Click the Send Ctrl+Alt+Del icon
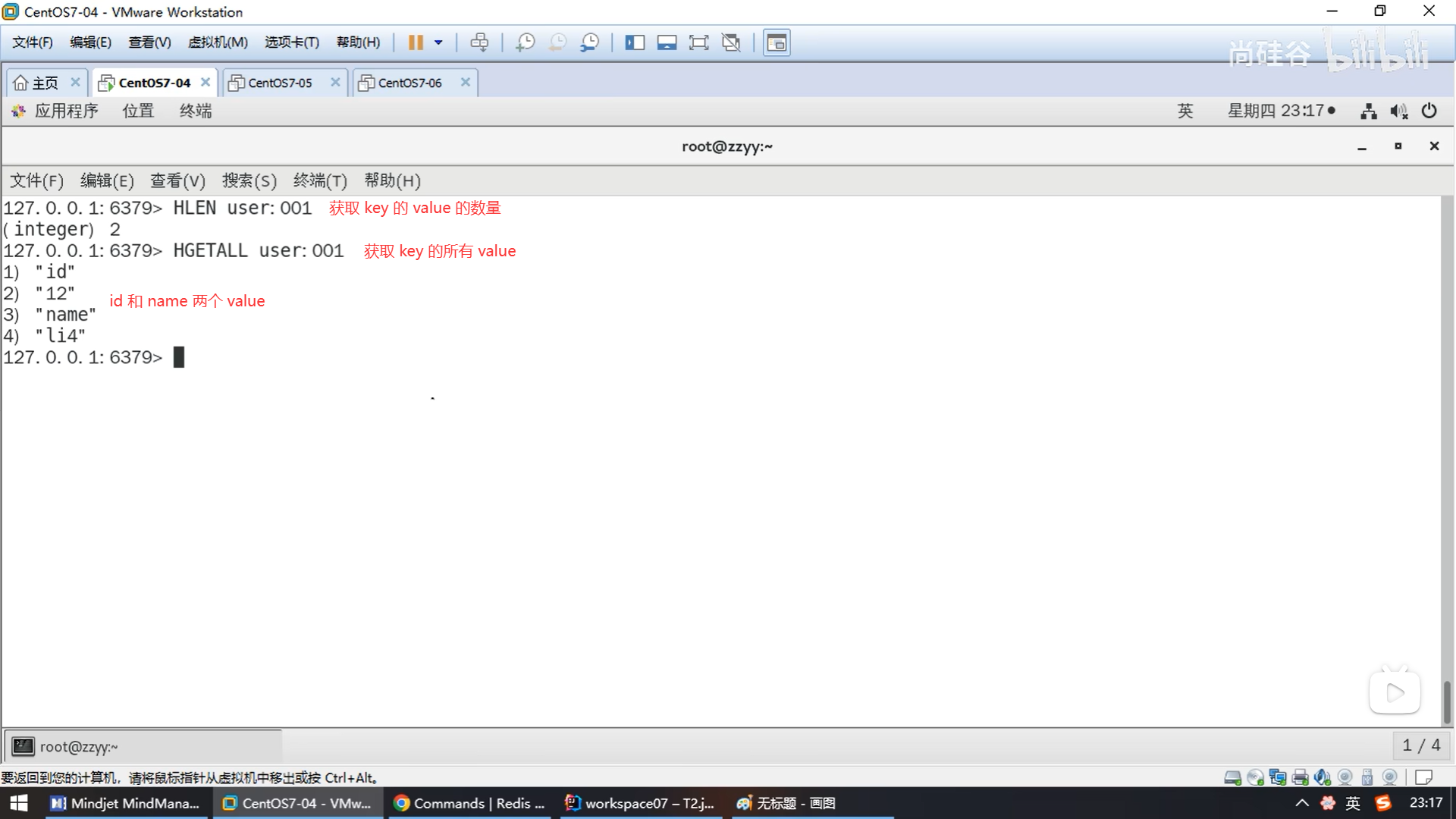 479,42
